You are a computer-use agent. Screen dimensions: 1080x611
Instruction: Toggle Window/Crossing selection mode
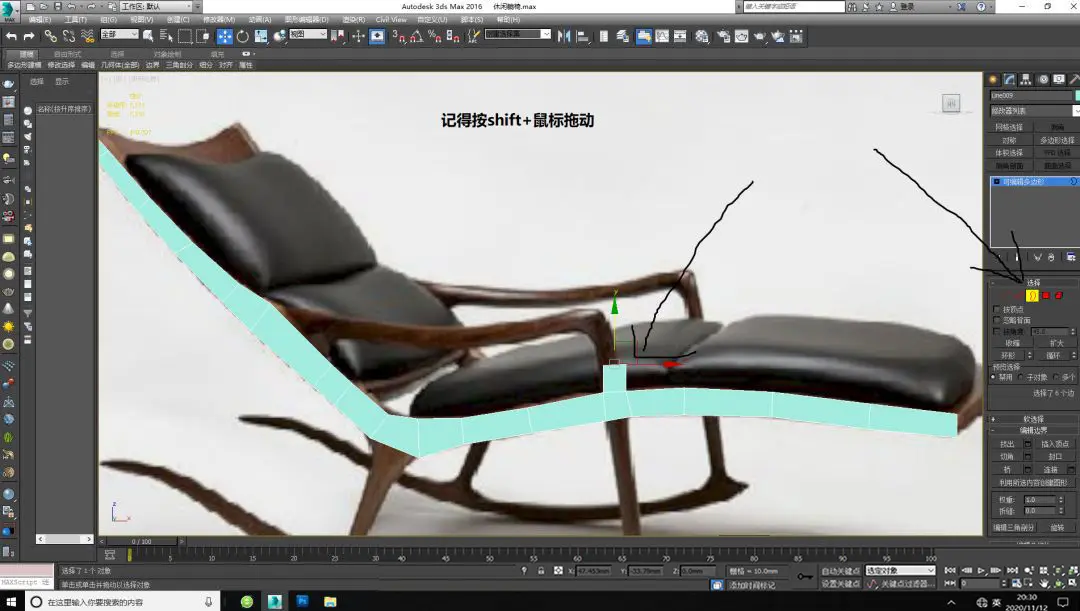203,37
